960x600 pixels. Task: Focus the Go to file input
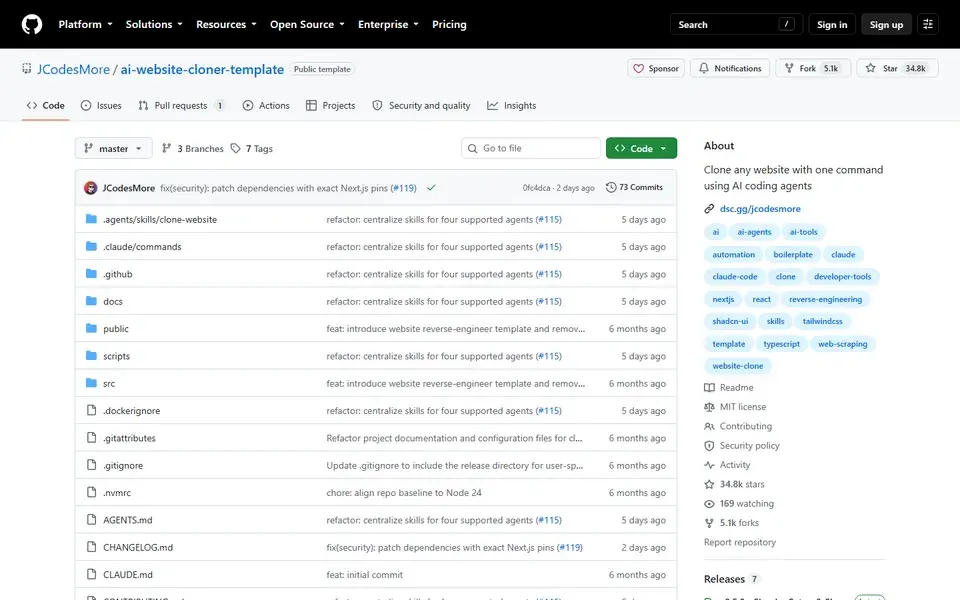(530, 149)
